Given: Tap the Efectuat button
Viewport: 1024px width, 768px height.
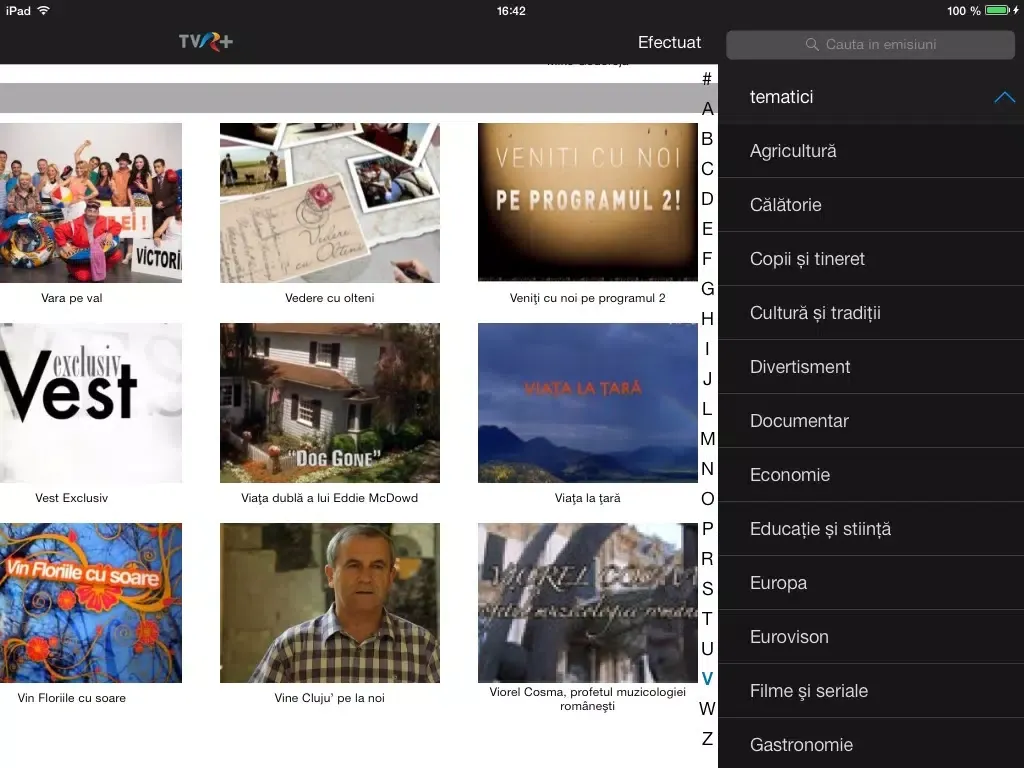Looking at the screenshot, I should pos(669,42).
